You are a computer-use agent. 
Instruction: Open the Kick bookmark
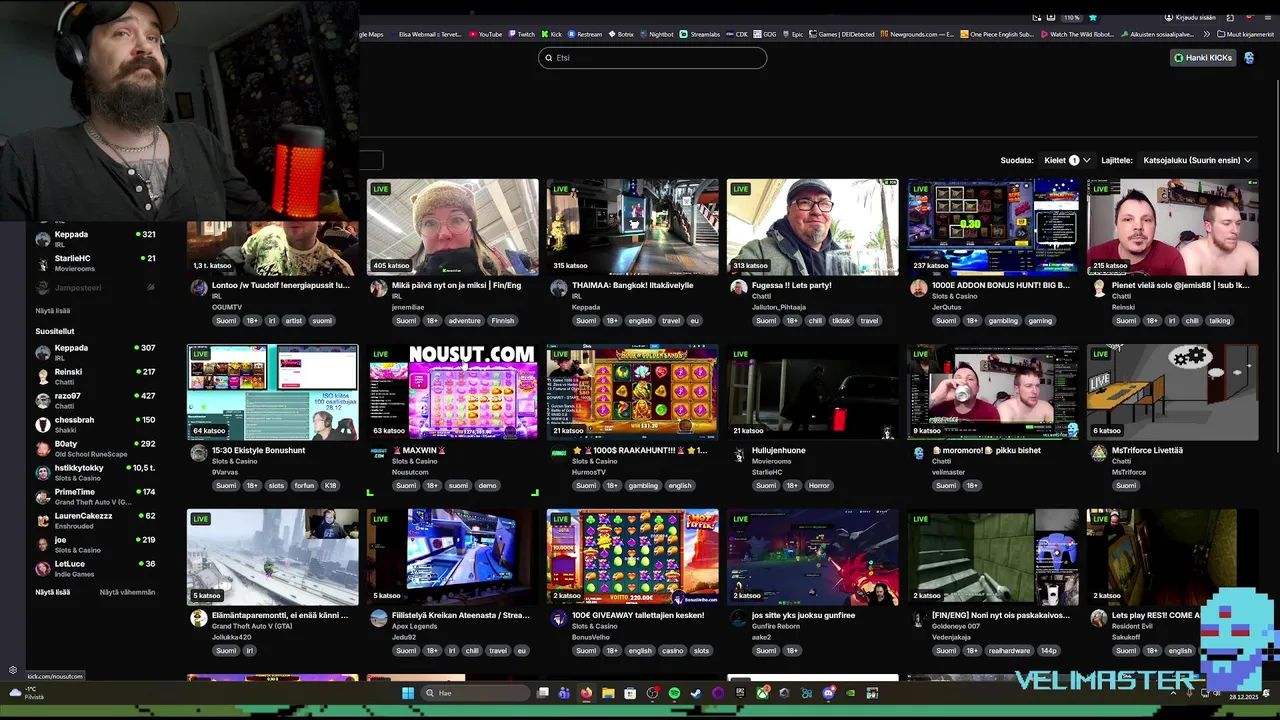[551, 34]
